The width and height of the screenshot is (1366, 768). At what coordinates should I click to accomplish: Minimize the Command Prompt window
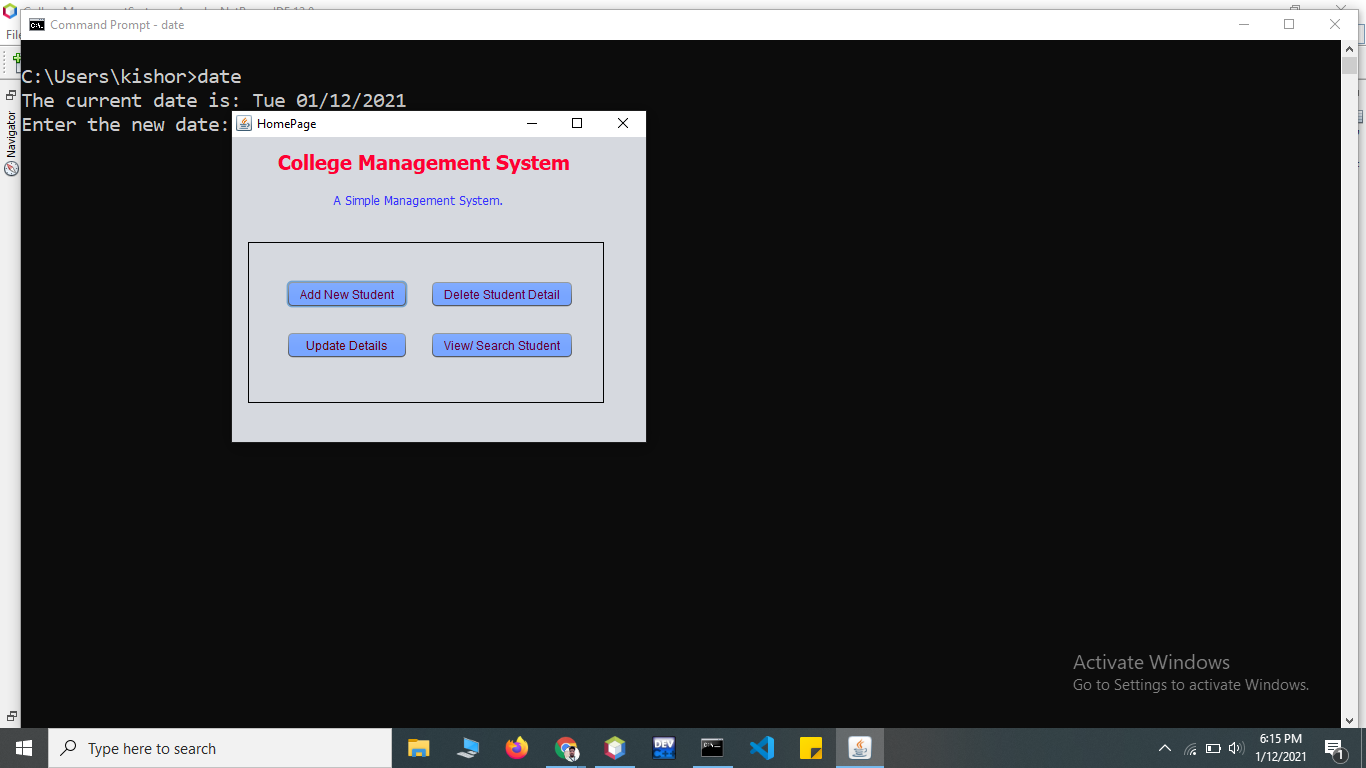pos(1243,25)
